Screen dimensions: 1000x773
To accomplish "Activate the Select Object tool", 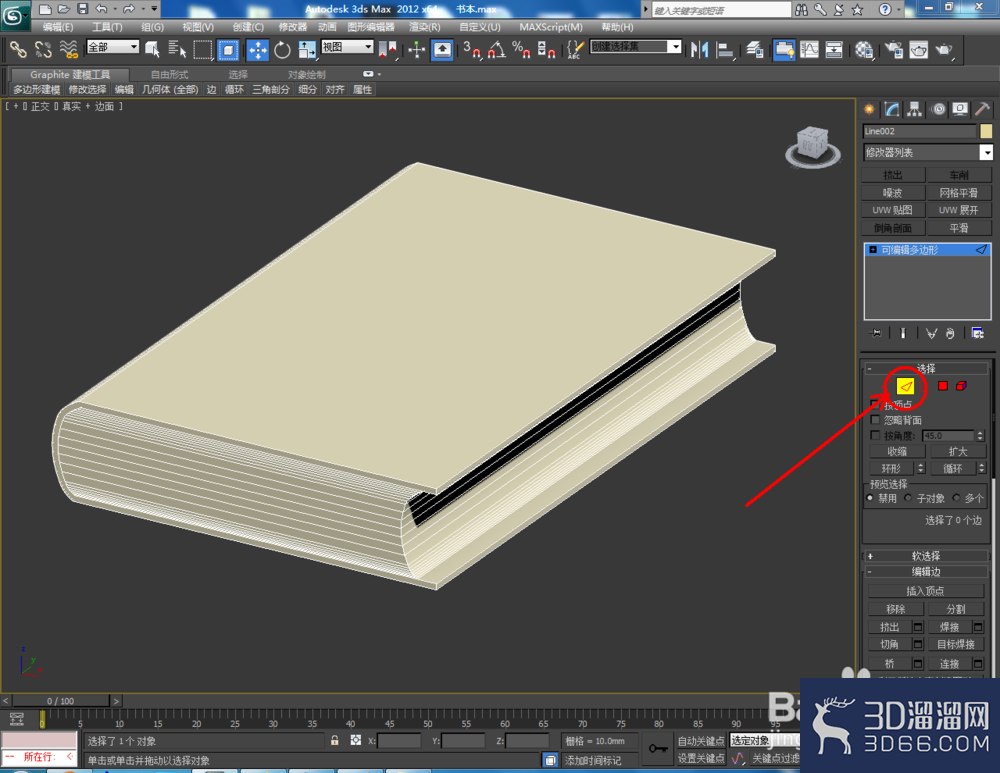I will 152,49.
